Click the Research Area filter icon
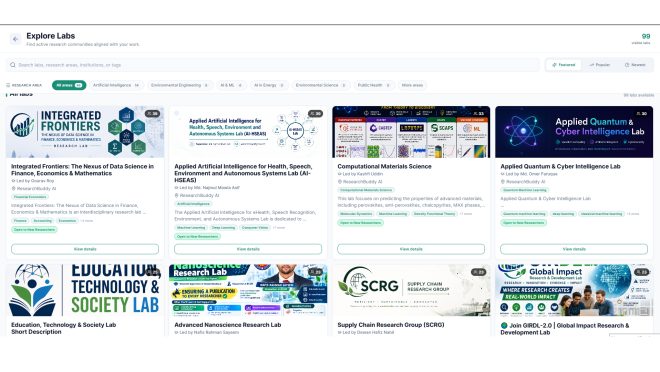Viewport: 660px width, 372px height. (8, 85)
